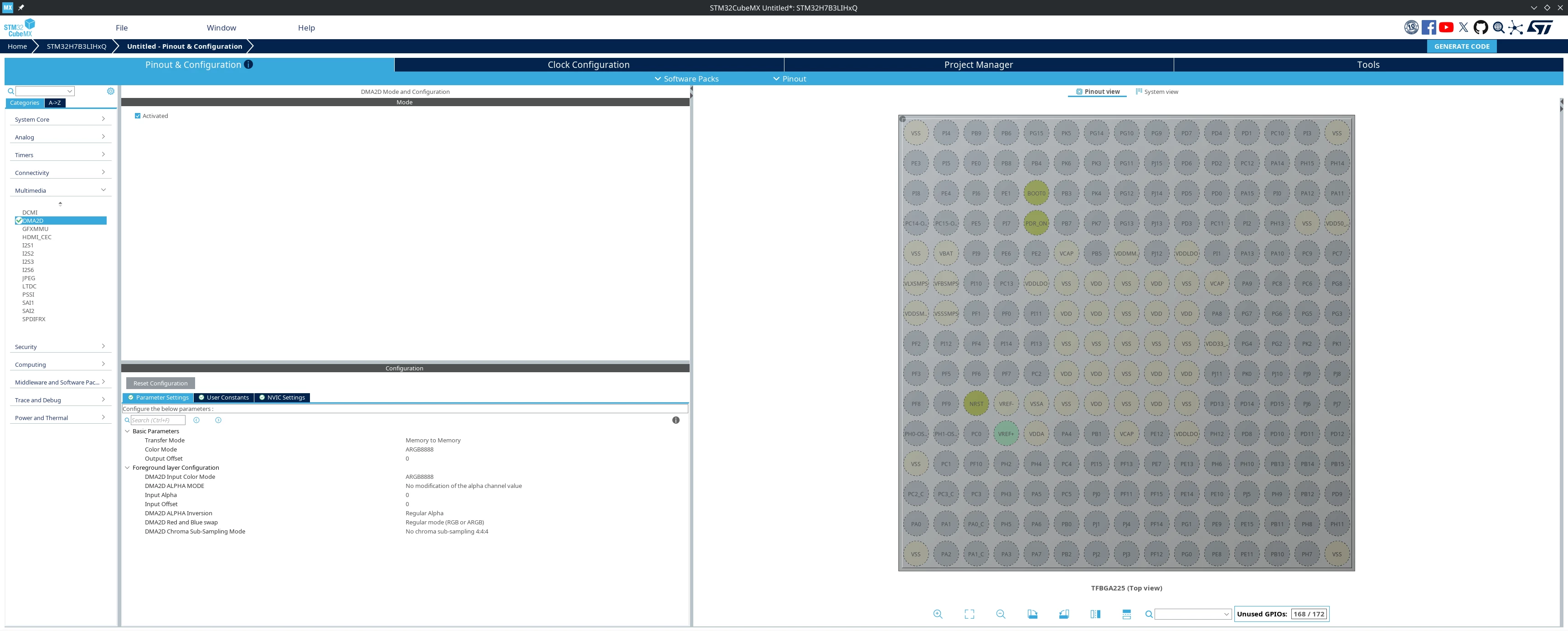Open the NVIC Settings tab

click(282, 397)
